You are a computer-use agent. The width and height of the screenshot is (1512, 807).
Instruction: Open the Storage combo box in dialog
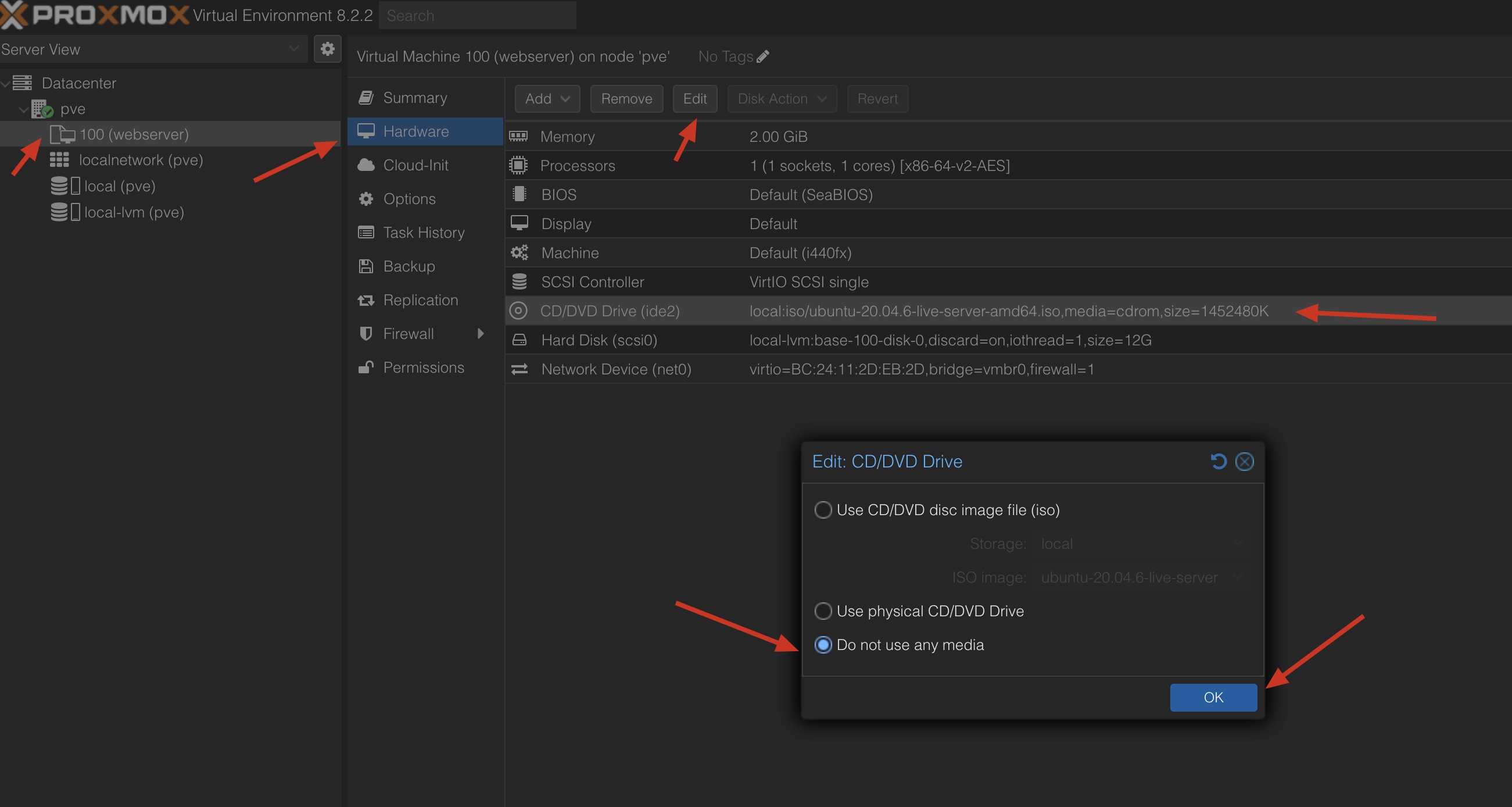(x=1142, y=544)
